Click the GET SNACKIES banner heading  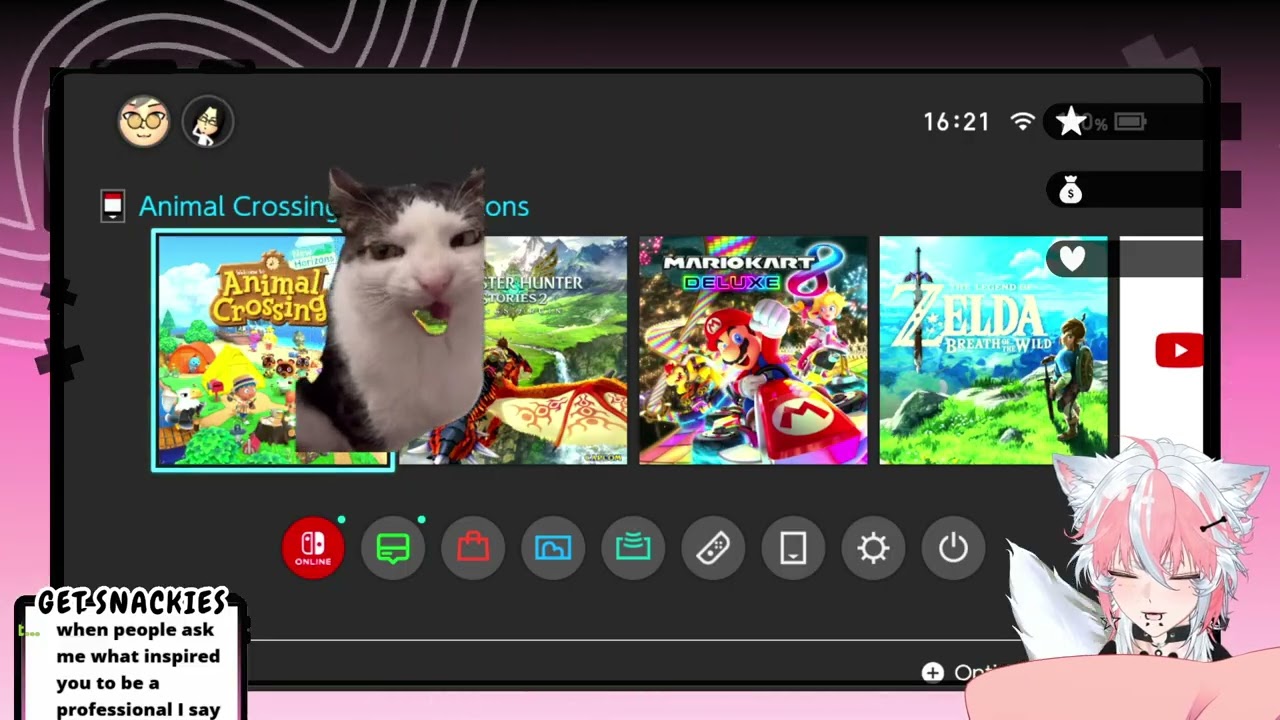(x=133, y=602)
